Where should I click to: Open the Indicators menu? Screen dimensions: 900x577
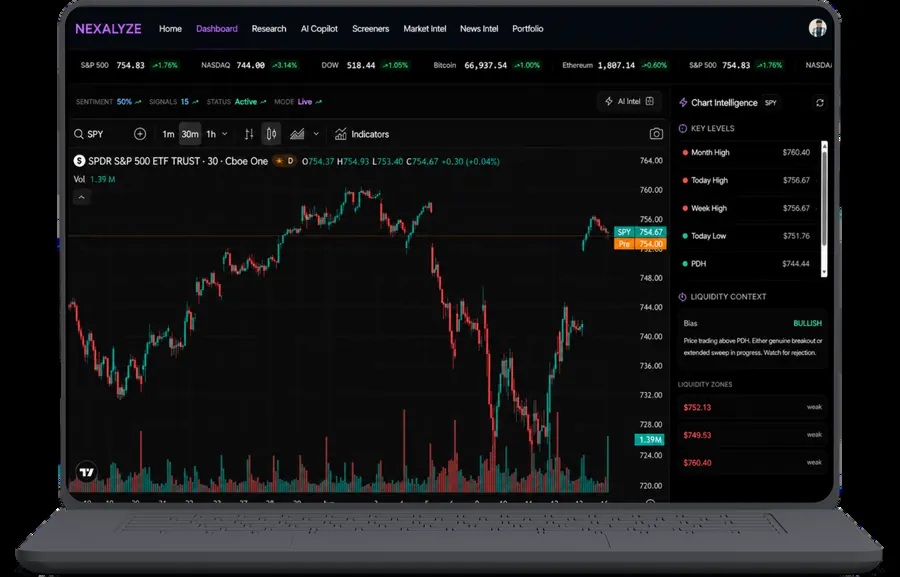[x=362, y=134]
